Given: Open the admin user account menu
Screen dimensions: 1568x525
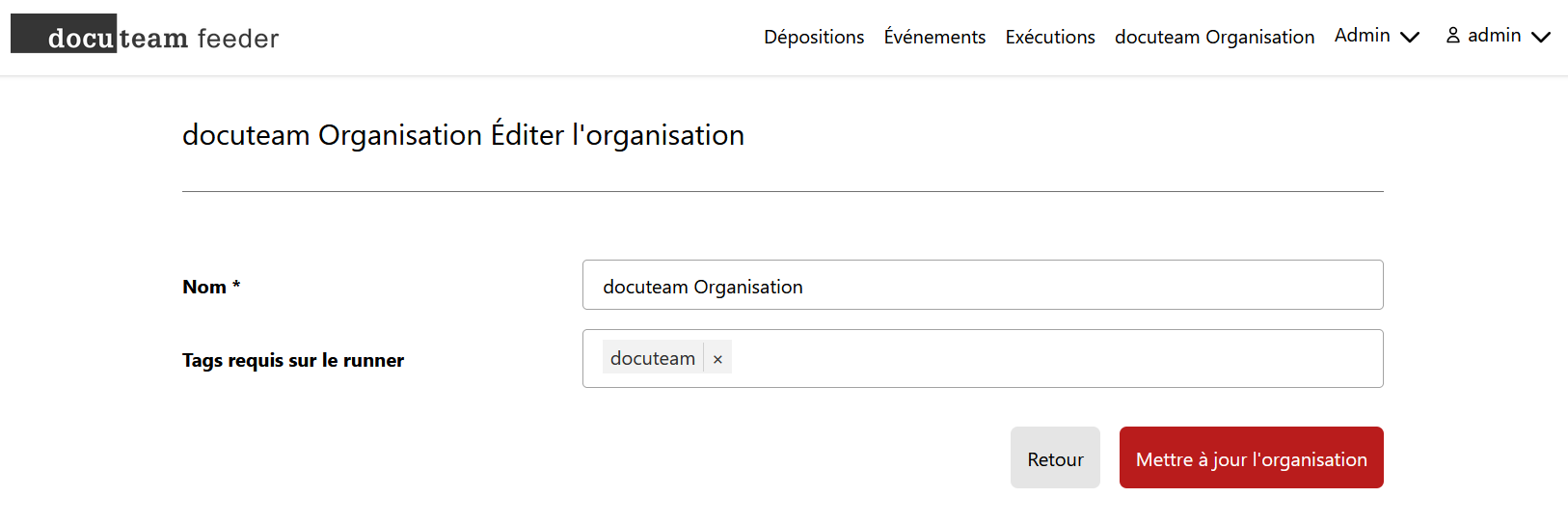Looking at the screenshot, I should [1498, 36].
